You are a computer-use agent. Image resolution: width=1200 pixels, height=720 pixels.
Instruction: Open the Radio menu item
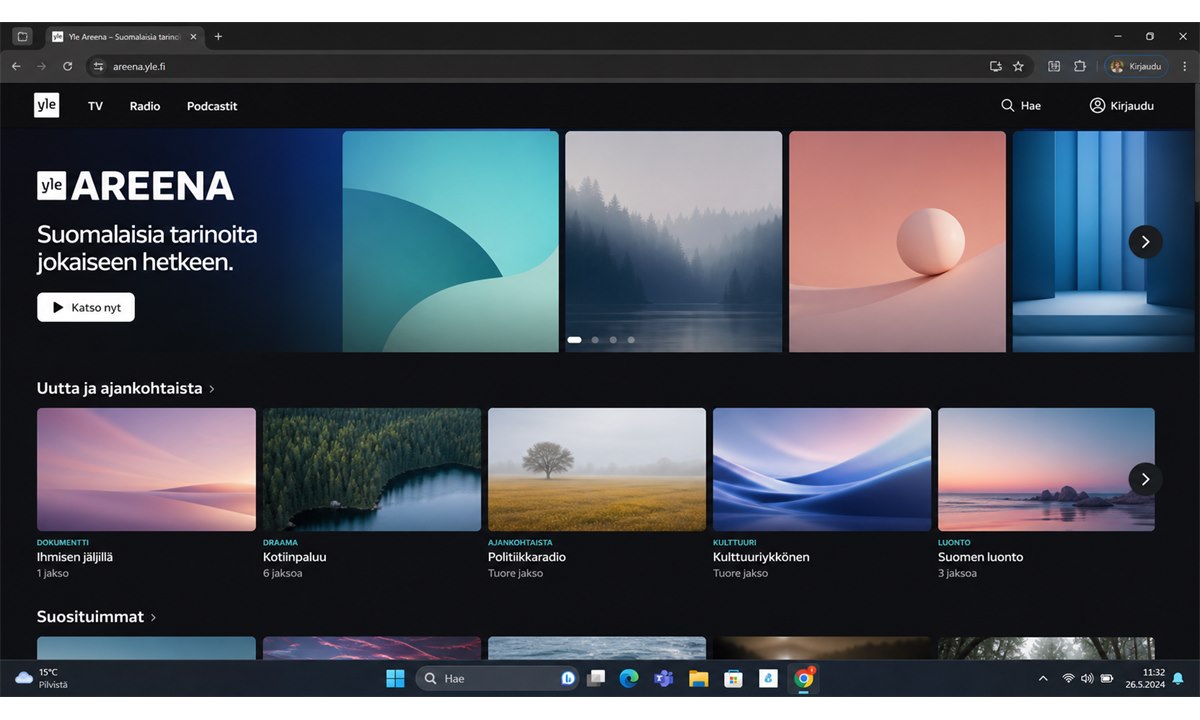coord(145,105)
